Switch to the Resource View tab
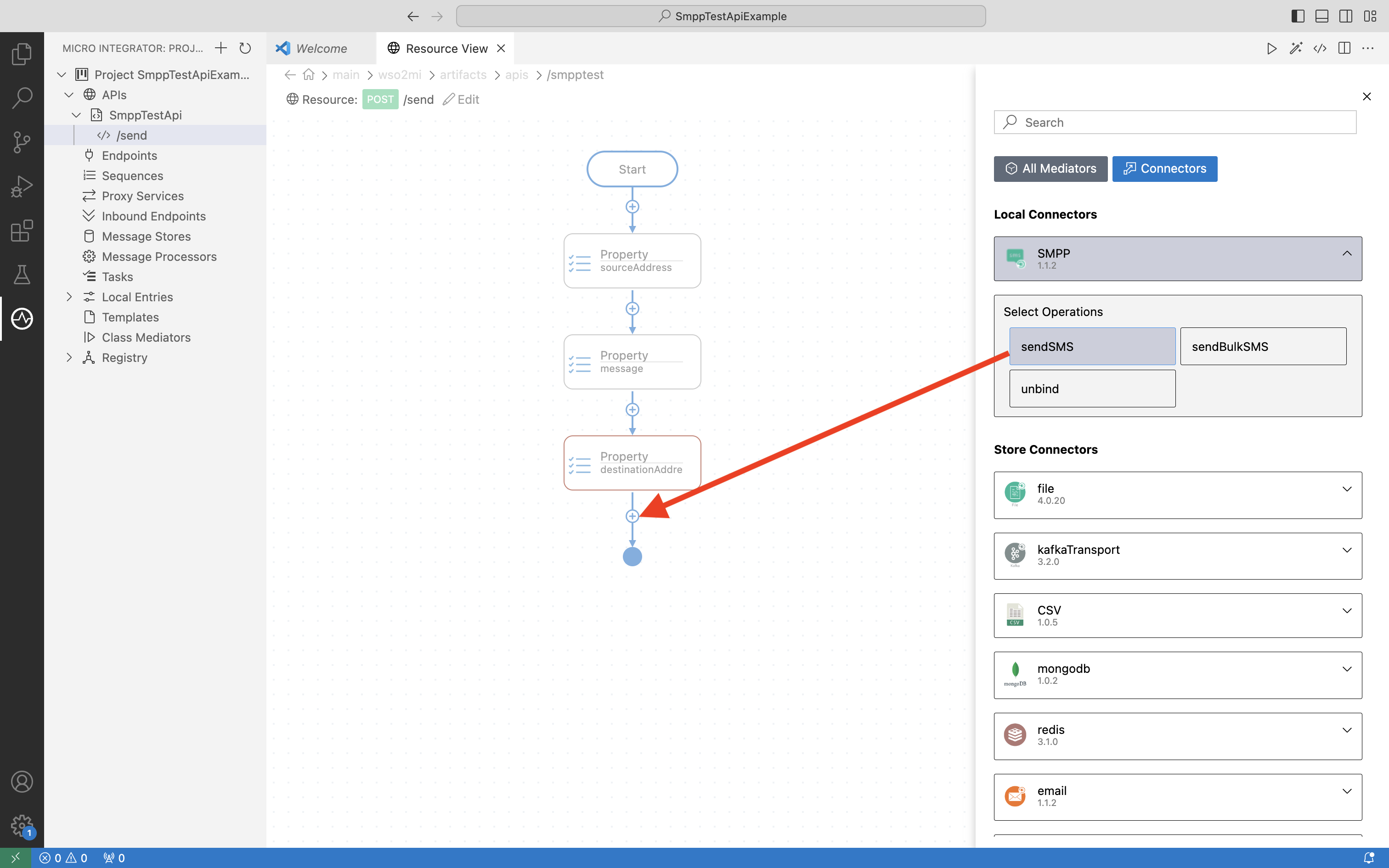 (x=446, y=48)
